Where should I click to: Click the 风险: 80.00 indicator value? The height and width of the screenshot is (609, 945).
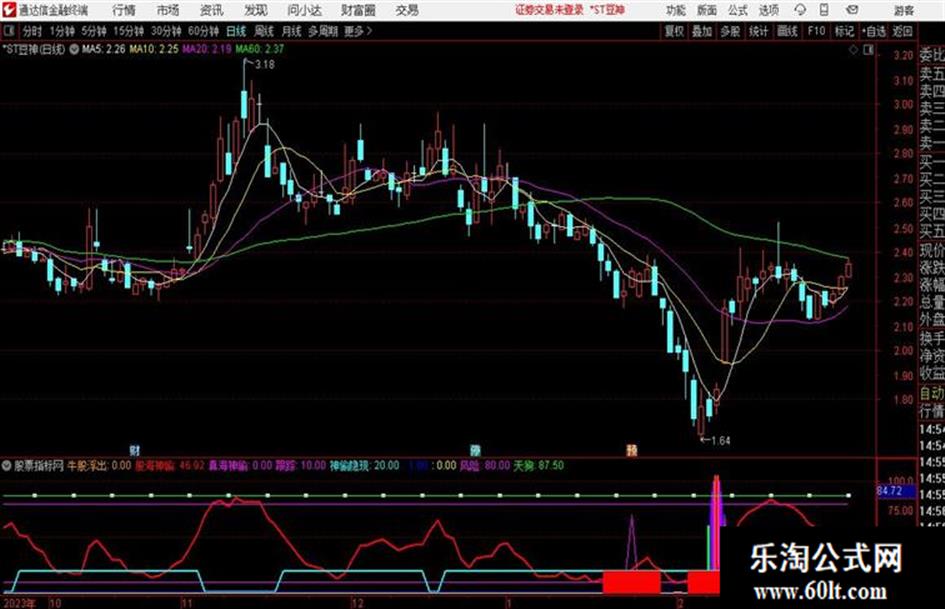[485, 465]
